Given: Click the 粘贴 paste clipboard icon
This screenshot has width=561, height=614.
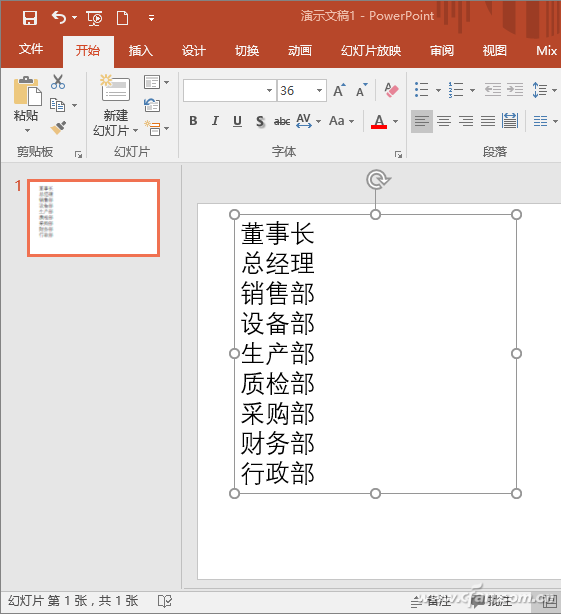Looking at the screenshot, I should 27,91.
